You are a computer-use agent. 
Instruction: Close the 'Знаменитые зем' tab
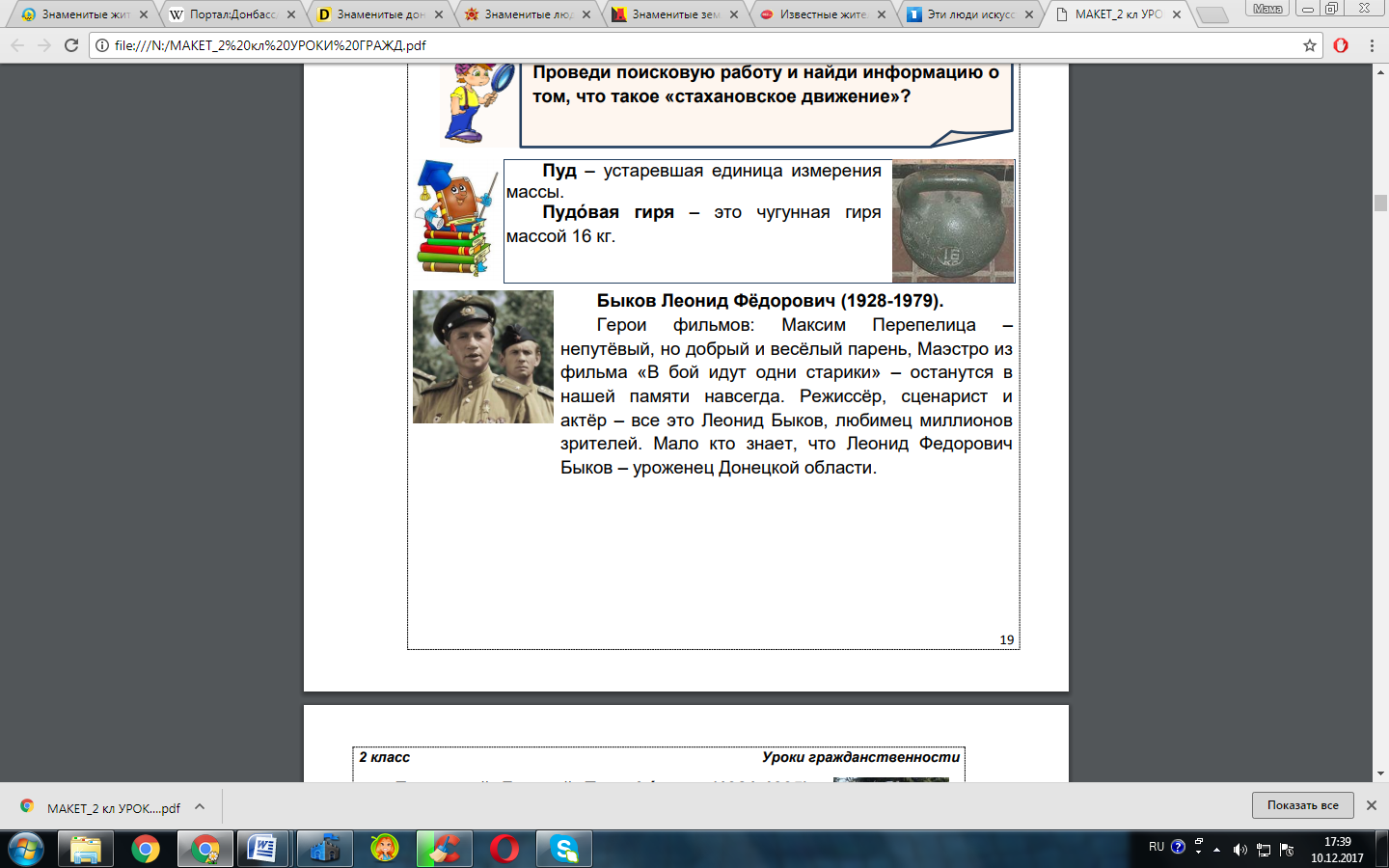pos(734,14)
